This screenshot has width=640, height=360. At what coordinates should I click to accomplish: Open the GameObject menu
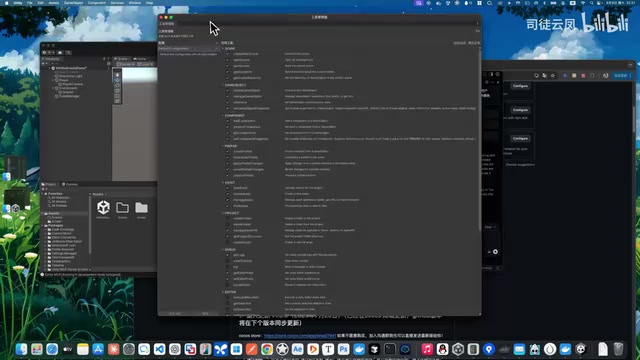pyautogui.click(x=73, y=2)
